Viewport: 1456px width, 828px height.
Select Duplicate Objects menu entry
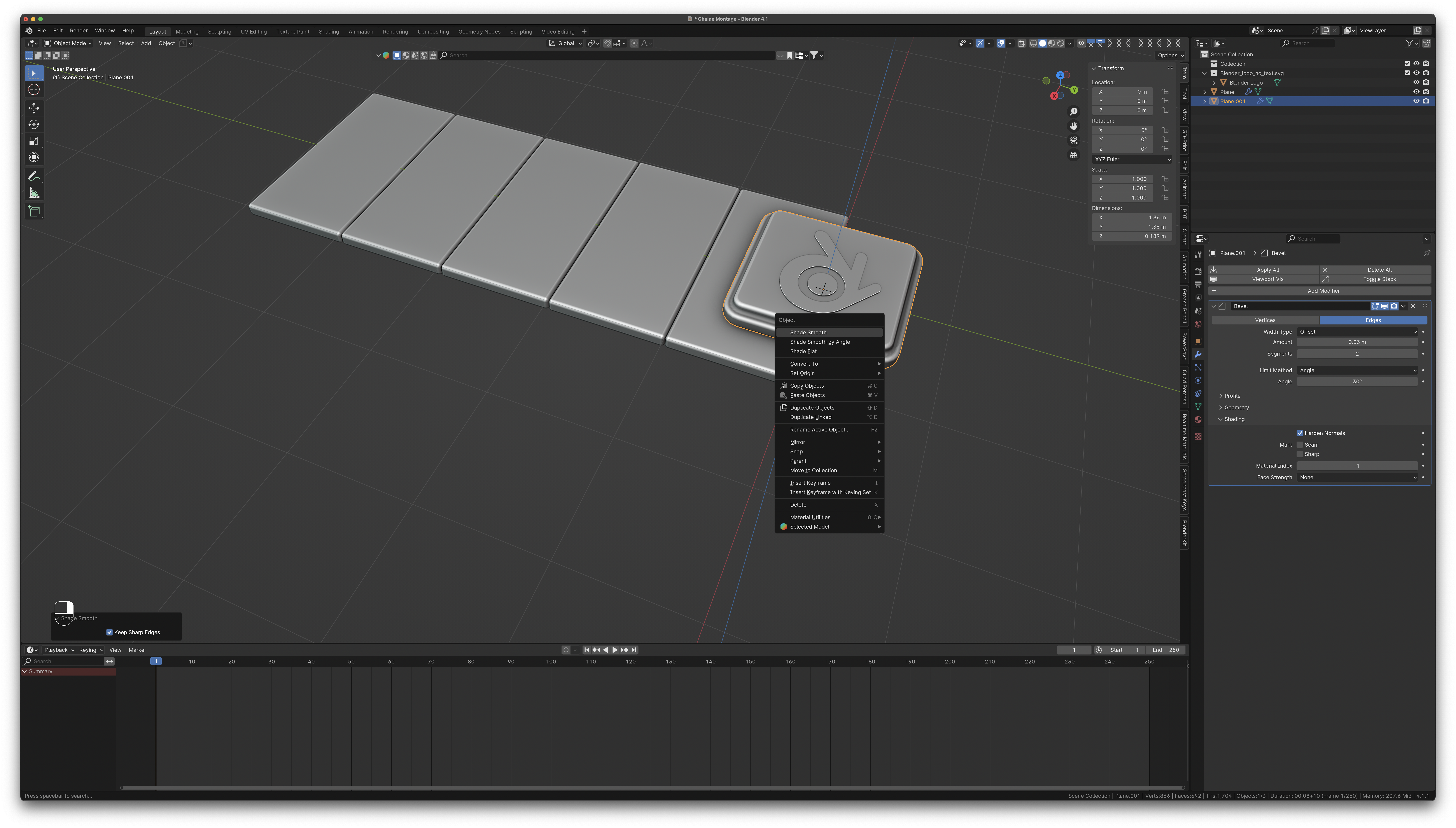(x=829, y=408)
